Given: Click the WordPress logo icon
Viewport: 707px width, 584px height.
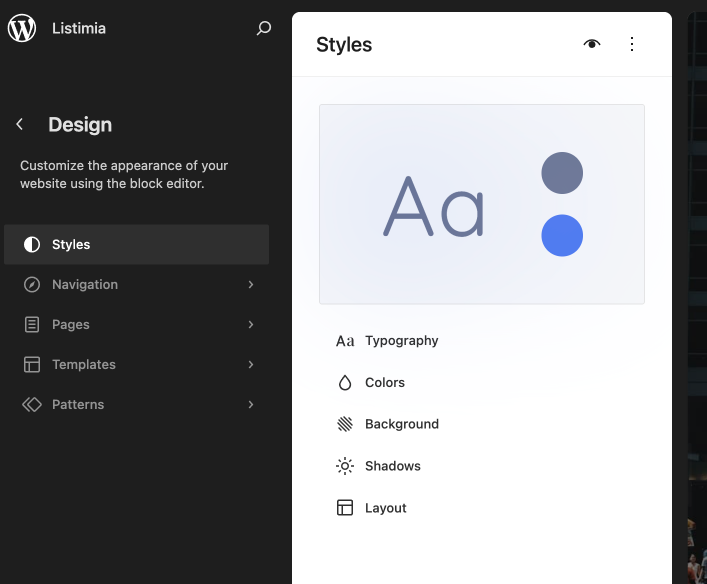Looking at the screenshot, I should pos(22,28).
